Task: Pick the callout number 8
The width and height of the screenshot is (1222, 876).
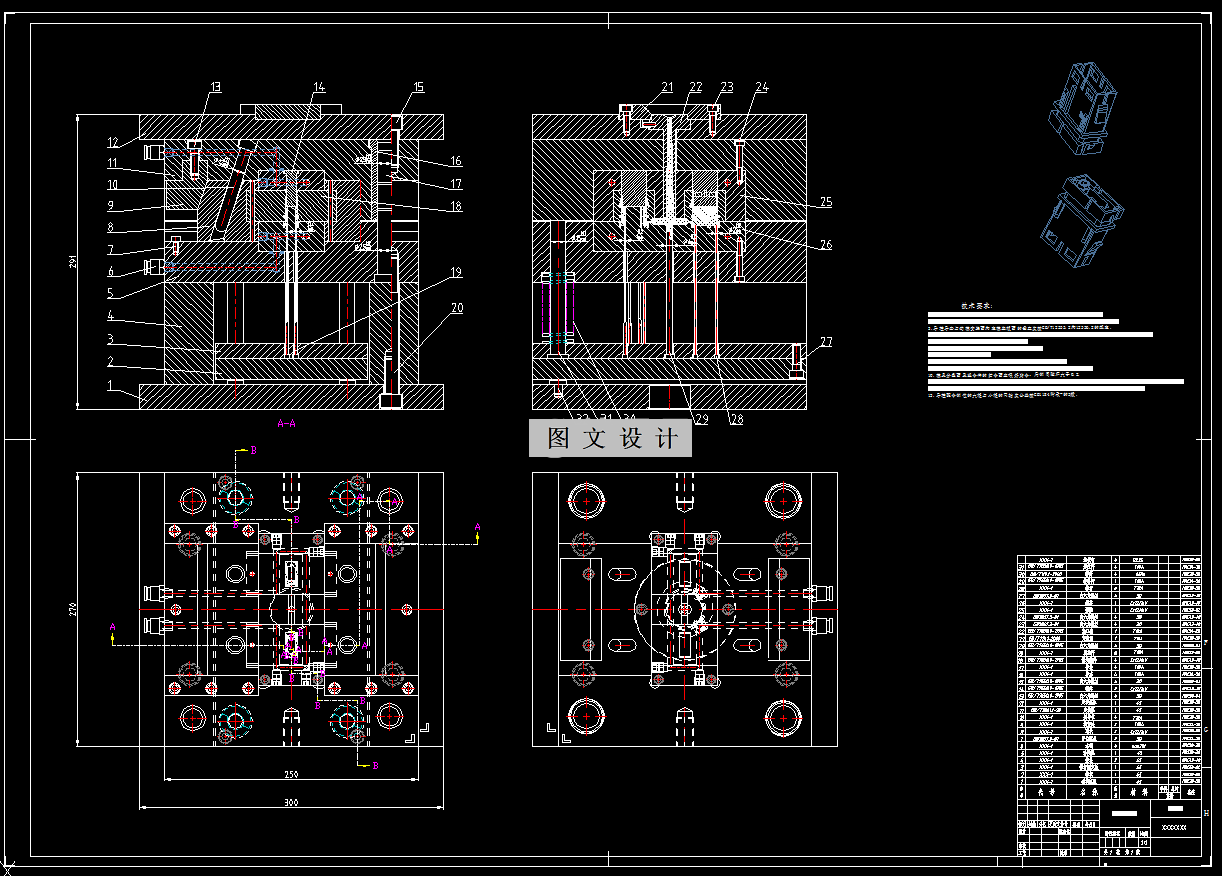Action: tap(112, 228)
